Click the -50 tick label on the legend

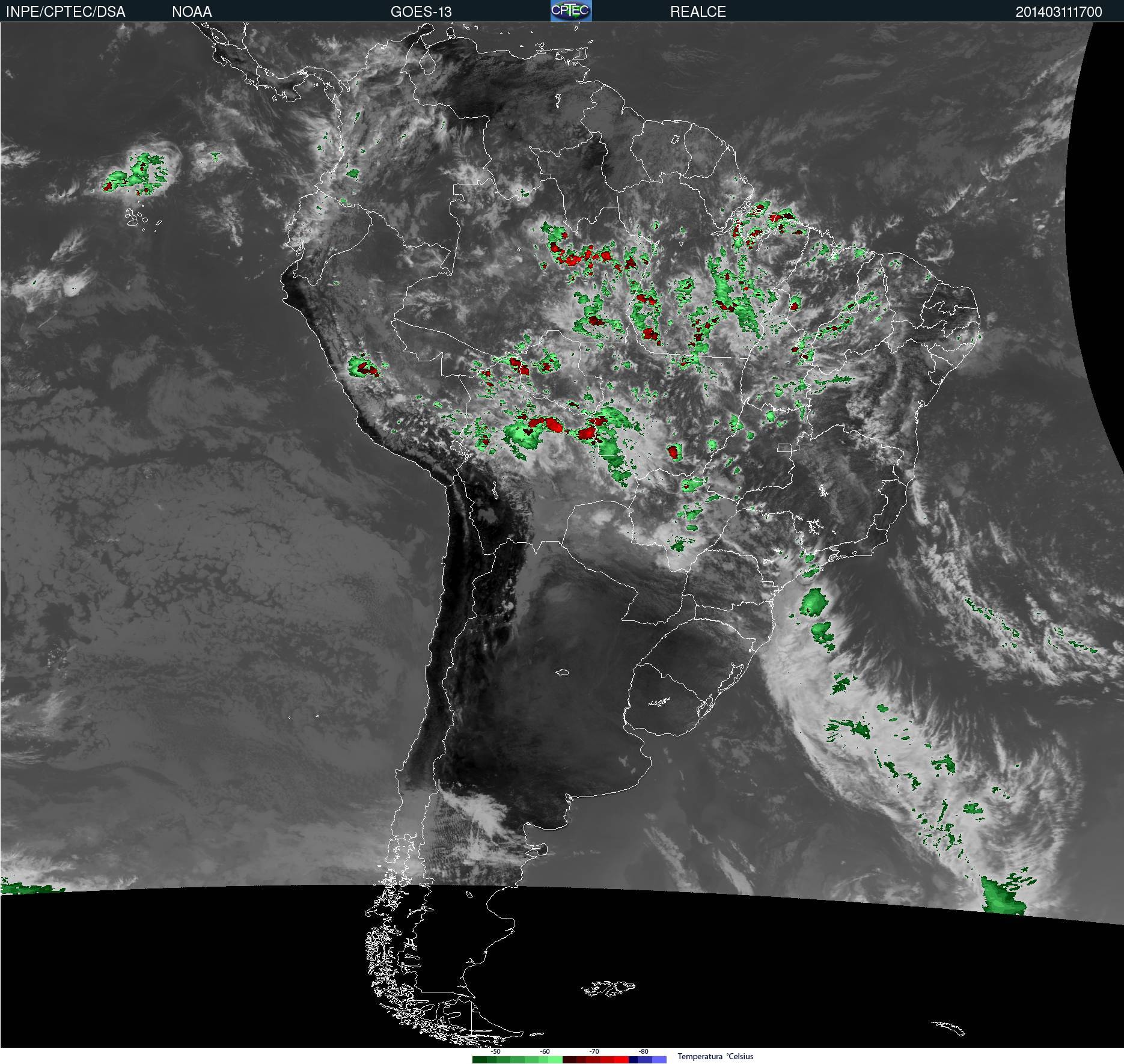[x=495, y=1051]
